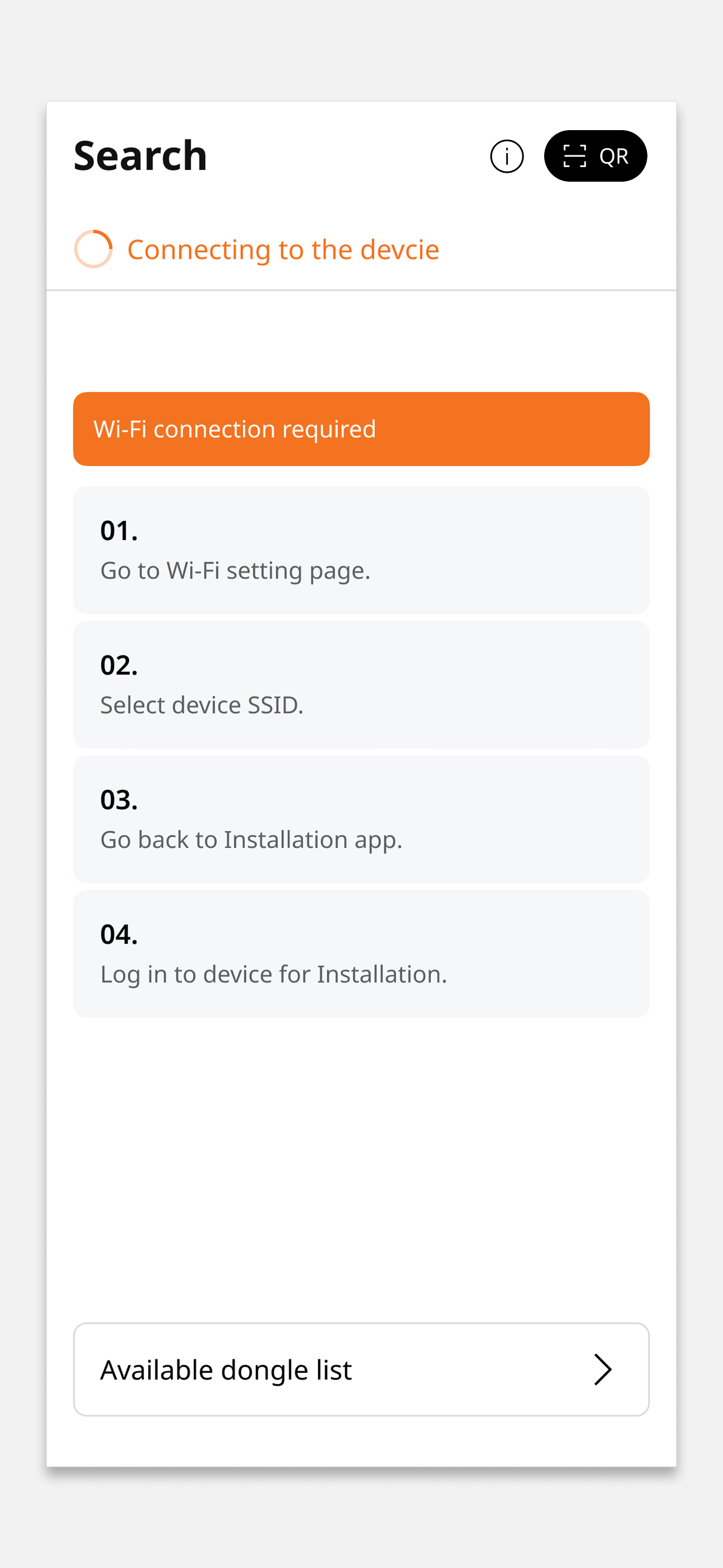723x1568 pixels.
Task: Expand the Available dongle list chevron
Action: (602, 1369)
